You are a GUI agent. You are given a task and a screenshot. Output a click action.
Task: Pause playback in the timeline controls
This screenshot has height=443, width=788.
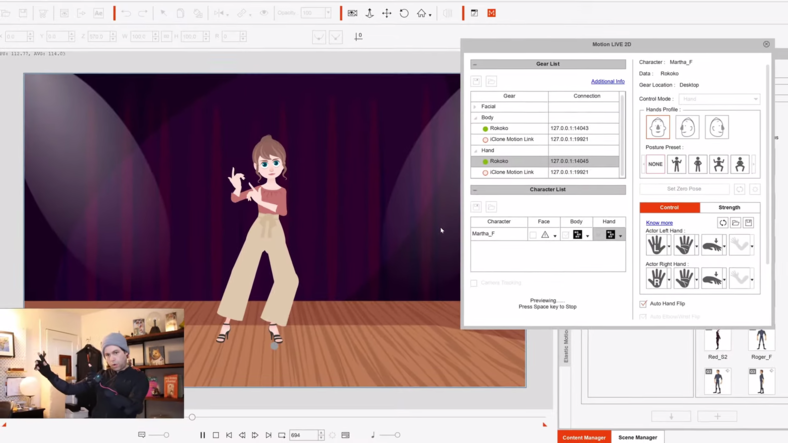[202, 435]
